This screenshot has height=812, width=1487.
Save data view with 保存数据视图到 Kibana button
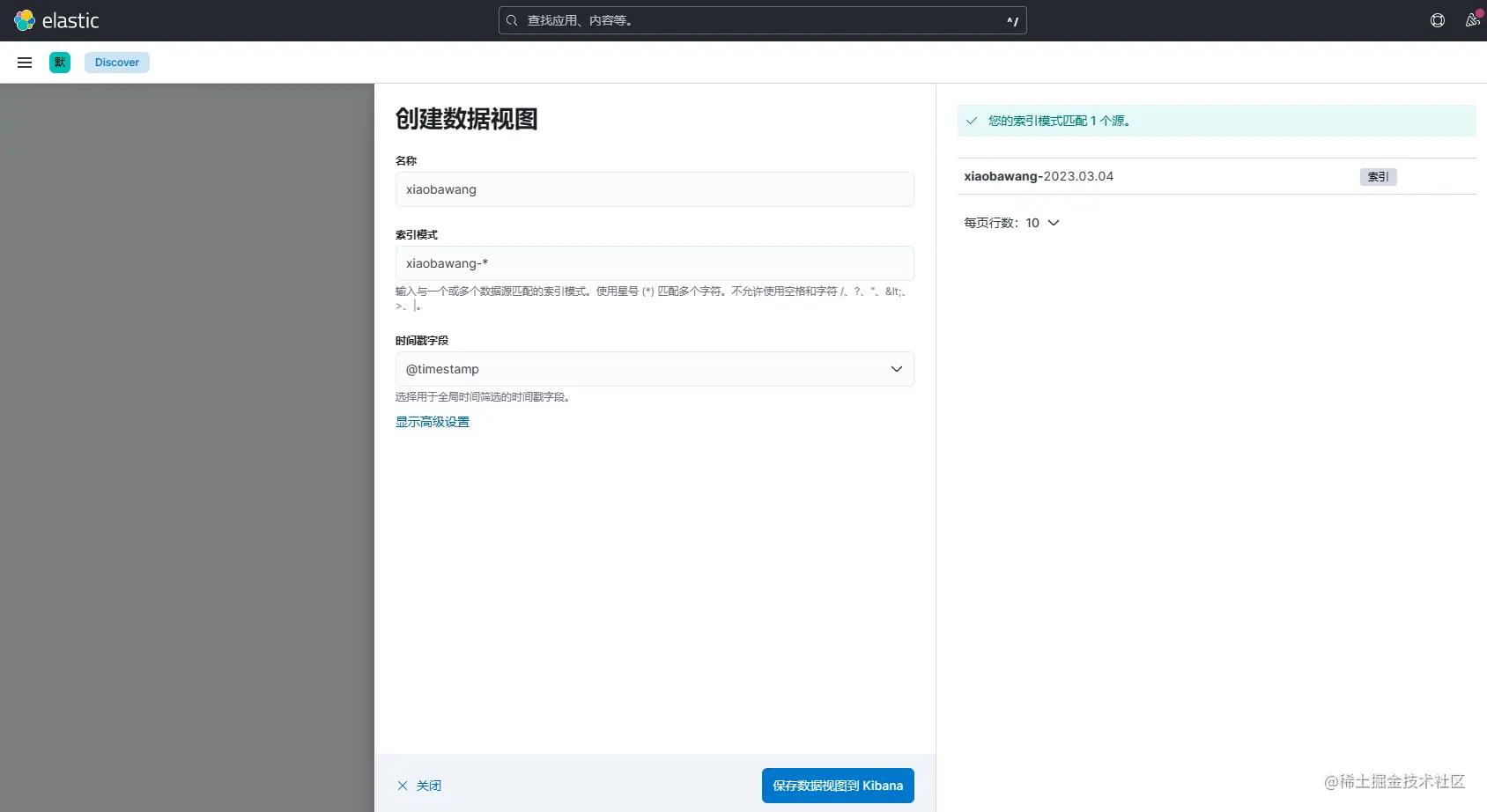click(837, 785)
